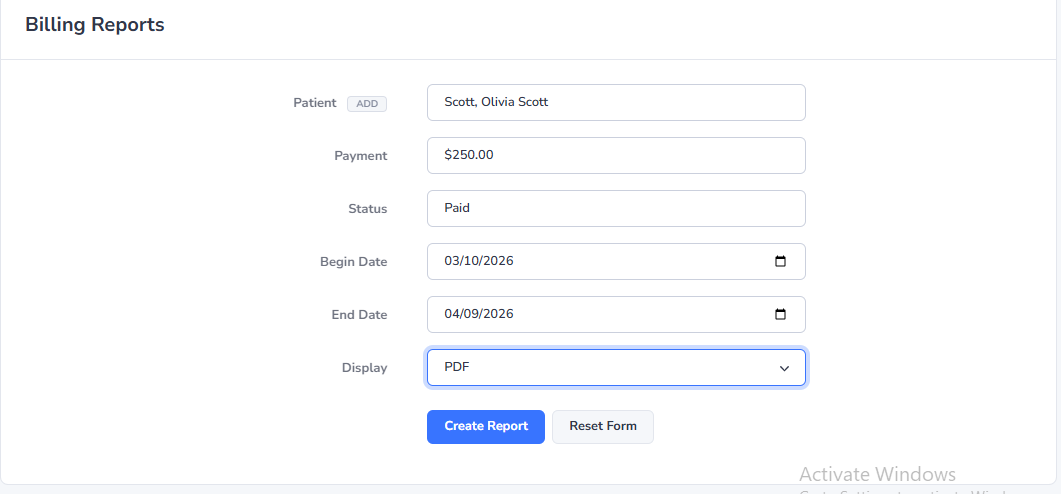Open the Display dropdown showing PDF

(615, 367)
